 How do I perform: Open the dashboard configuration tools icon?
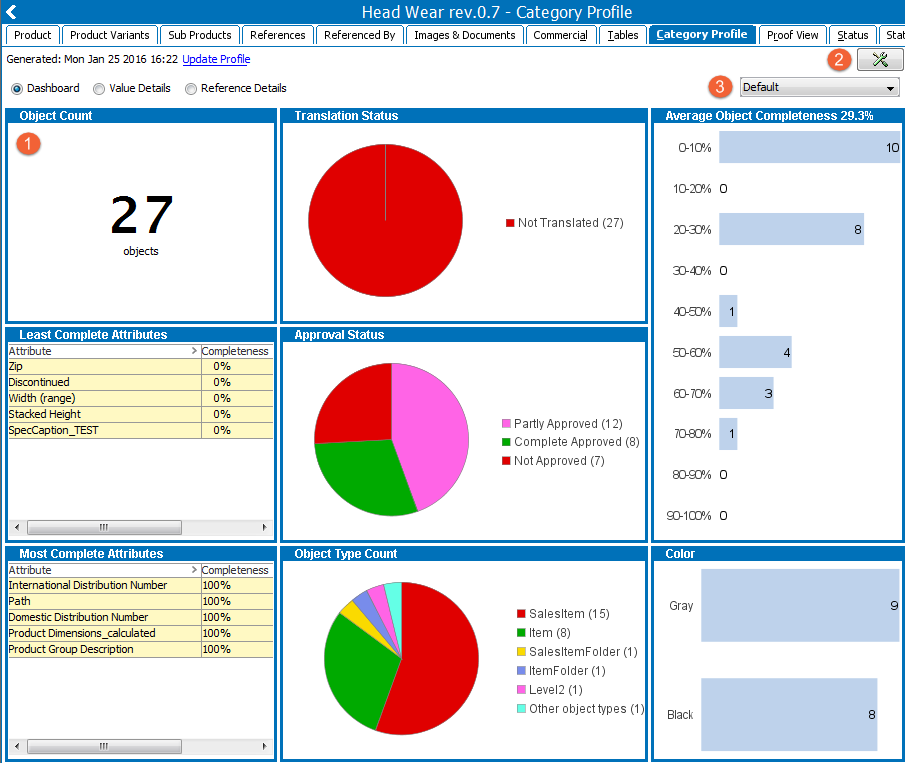tap(880, 59)
